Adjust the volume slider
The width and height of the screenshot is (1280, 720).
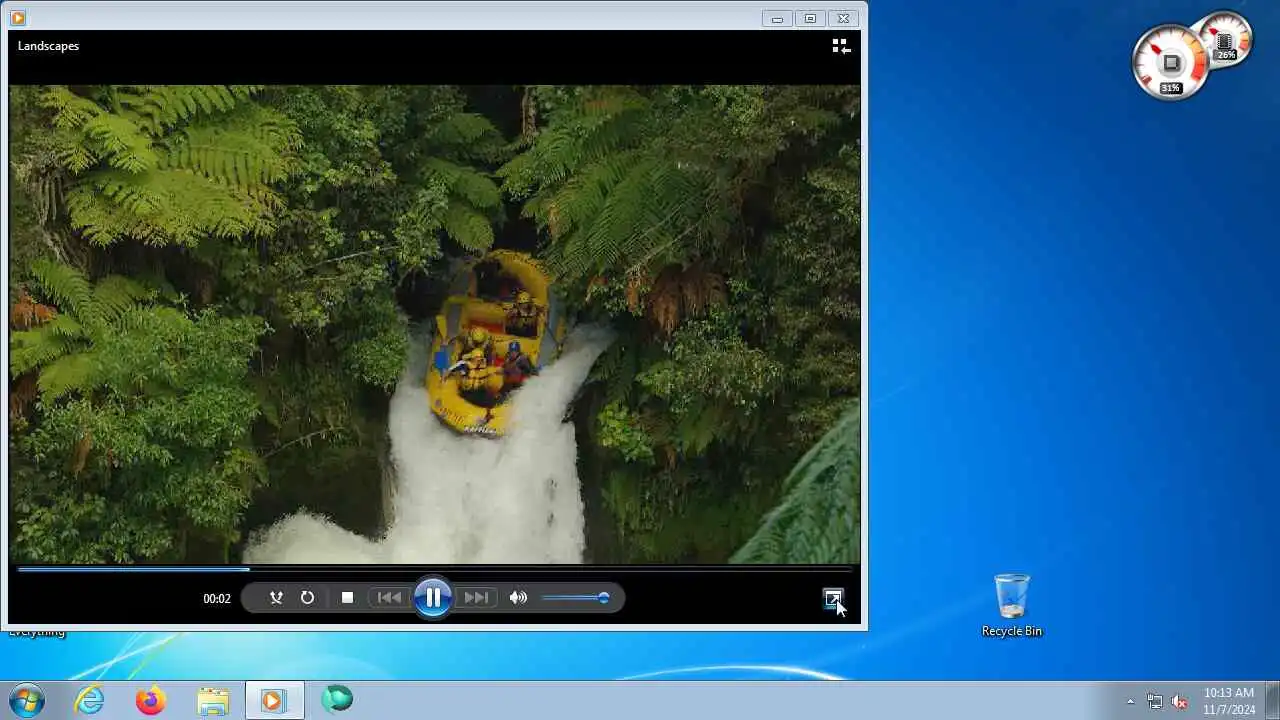click(x=575, y=598)
